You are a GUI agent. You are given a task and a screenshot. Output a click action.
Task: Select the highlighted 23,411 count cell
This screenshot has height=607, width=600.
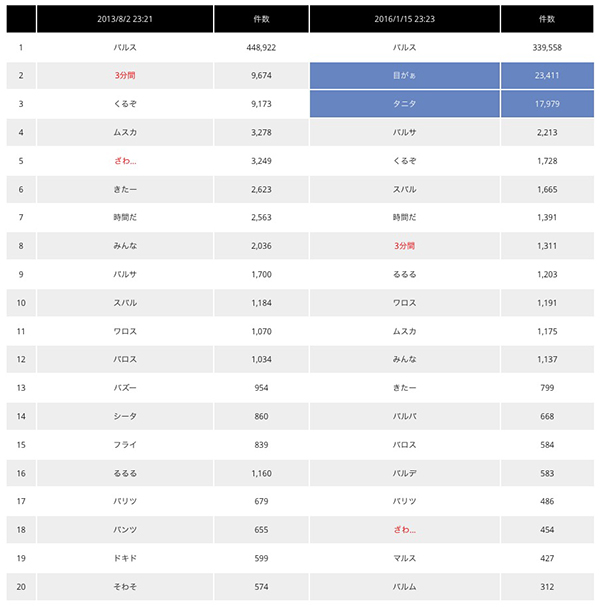pyautogui.click(x=547, y=75)
